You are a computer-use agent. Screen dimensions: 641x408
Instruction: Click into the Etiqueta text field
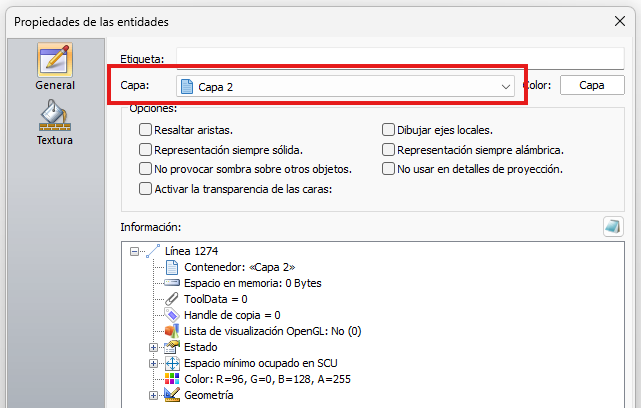pyautogui.click(x=400, y=58)
